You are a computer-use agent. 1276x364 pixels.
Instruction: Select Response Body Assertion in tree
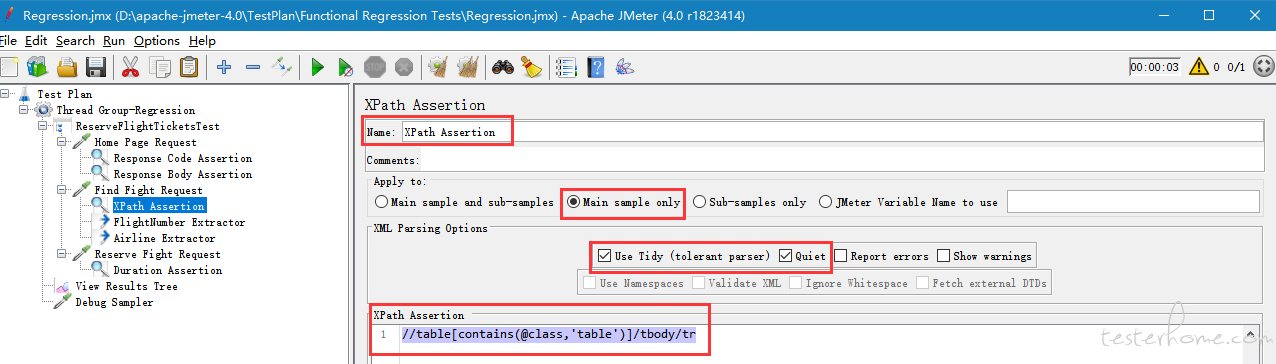coord(183,174)
